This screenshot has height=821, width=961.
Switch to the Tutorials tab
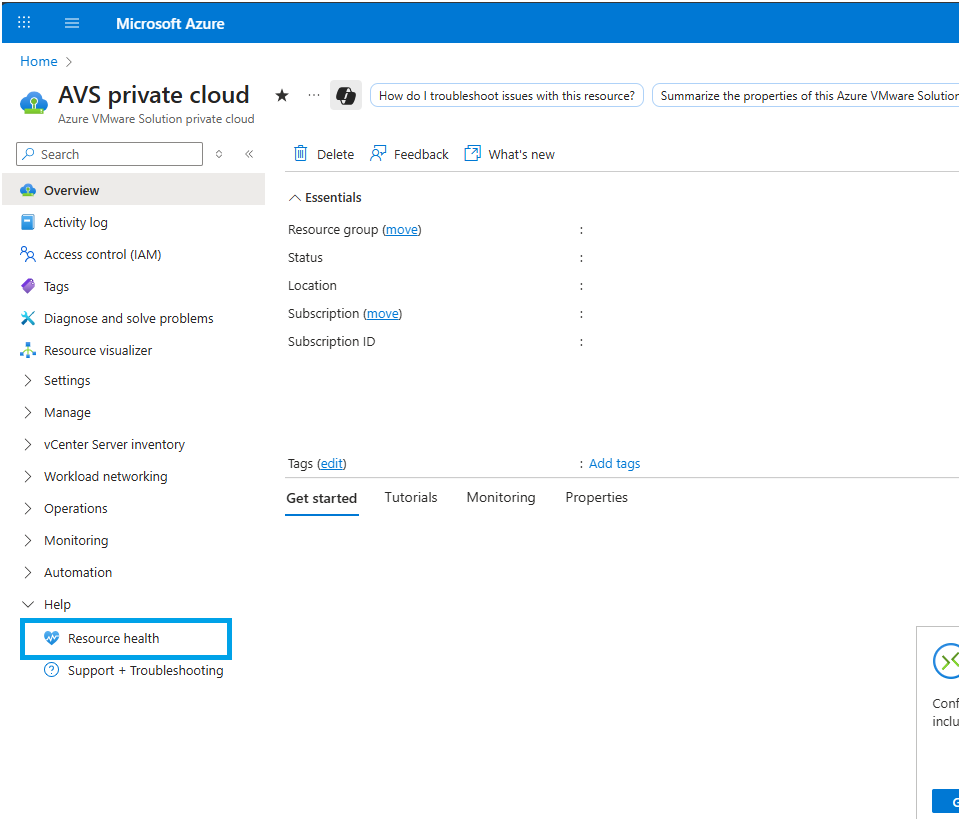coord(411,497)
